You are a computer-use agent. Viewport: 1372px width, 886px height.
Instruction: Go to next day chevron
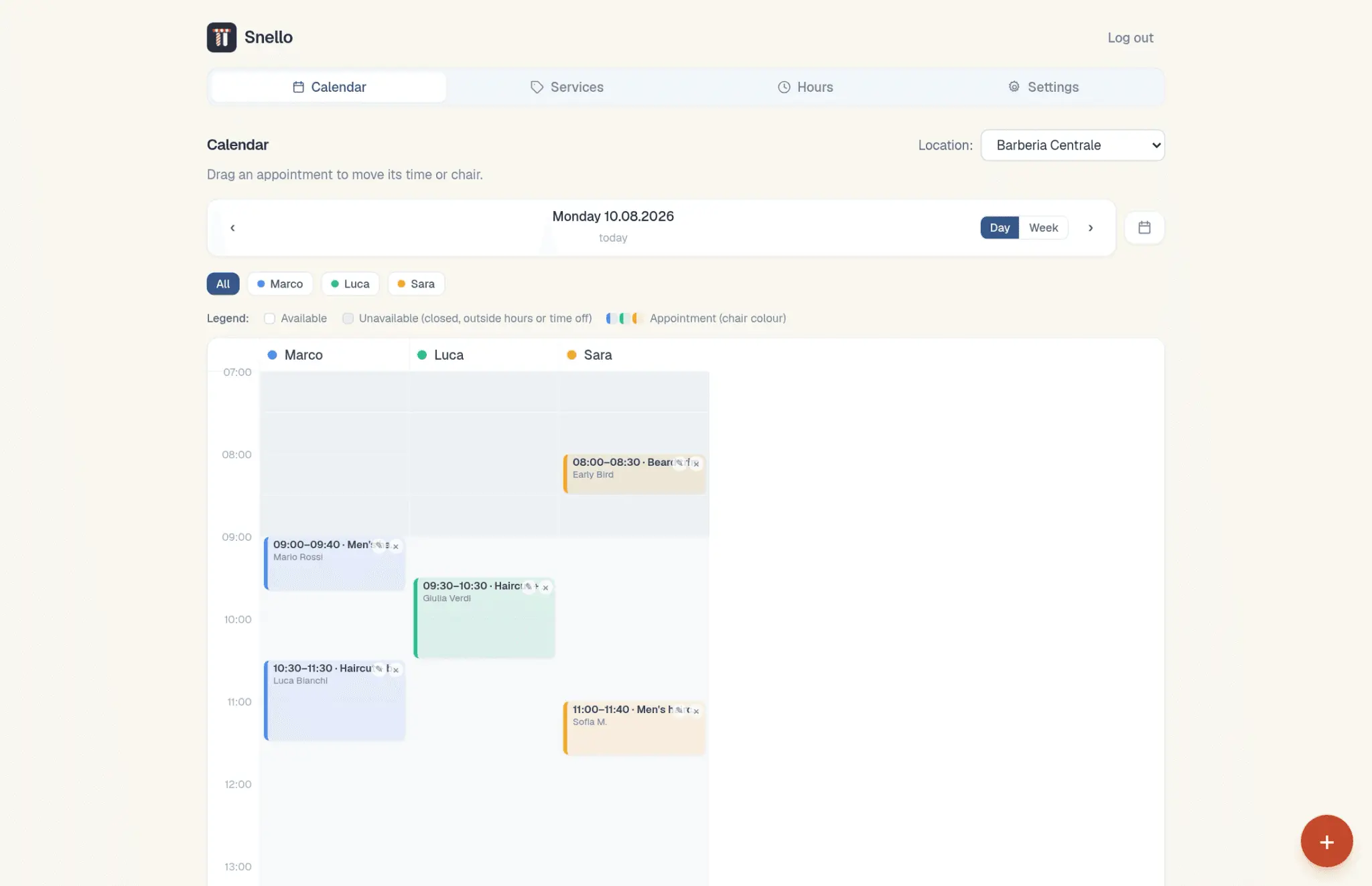pyautogui.click(x=1091, y=228)
